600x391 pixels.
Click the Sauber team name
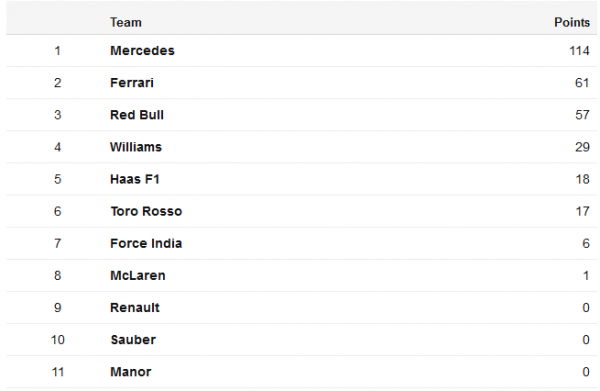click(133, 340)
